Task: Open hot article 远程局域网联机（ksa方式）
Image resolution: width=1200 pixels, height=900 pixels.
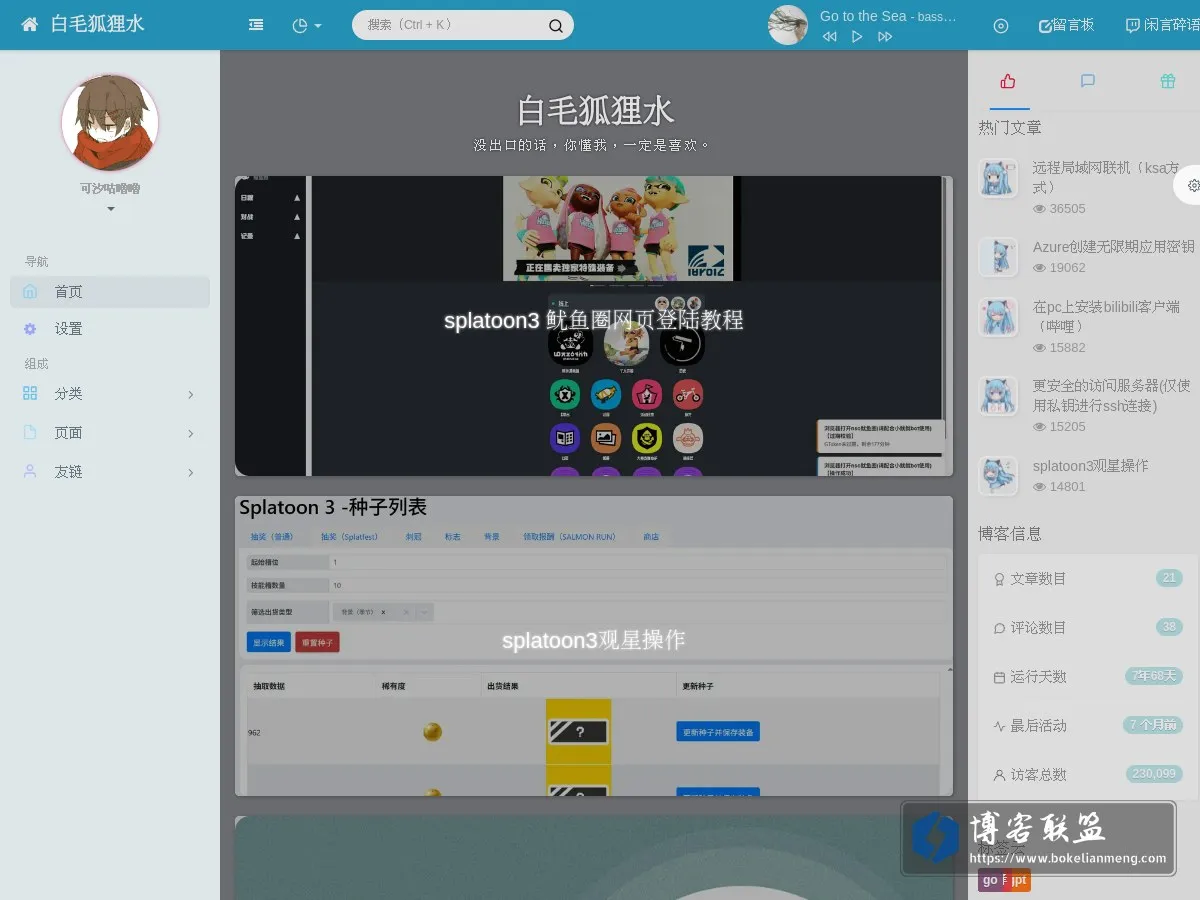Action: click(x=1106, y=177)
